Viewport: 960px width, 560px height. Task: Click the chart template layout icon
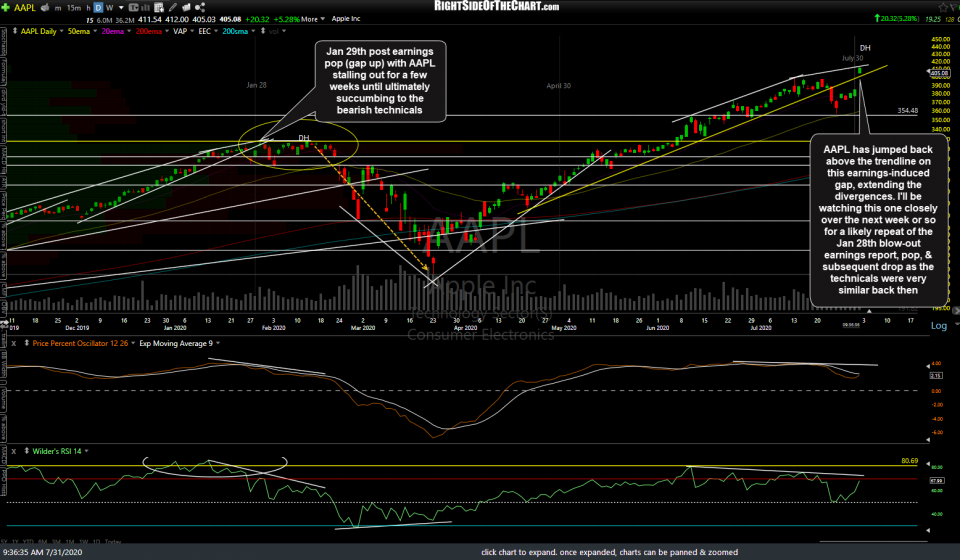click(x=133, y=8)
